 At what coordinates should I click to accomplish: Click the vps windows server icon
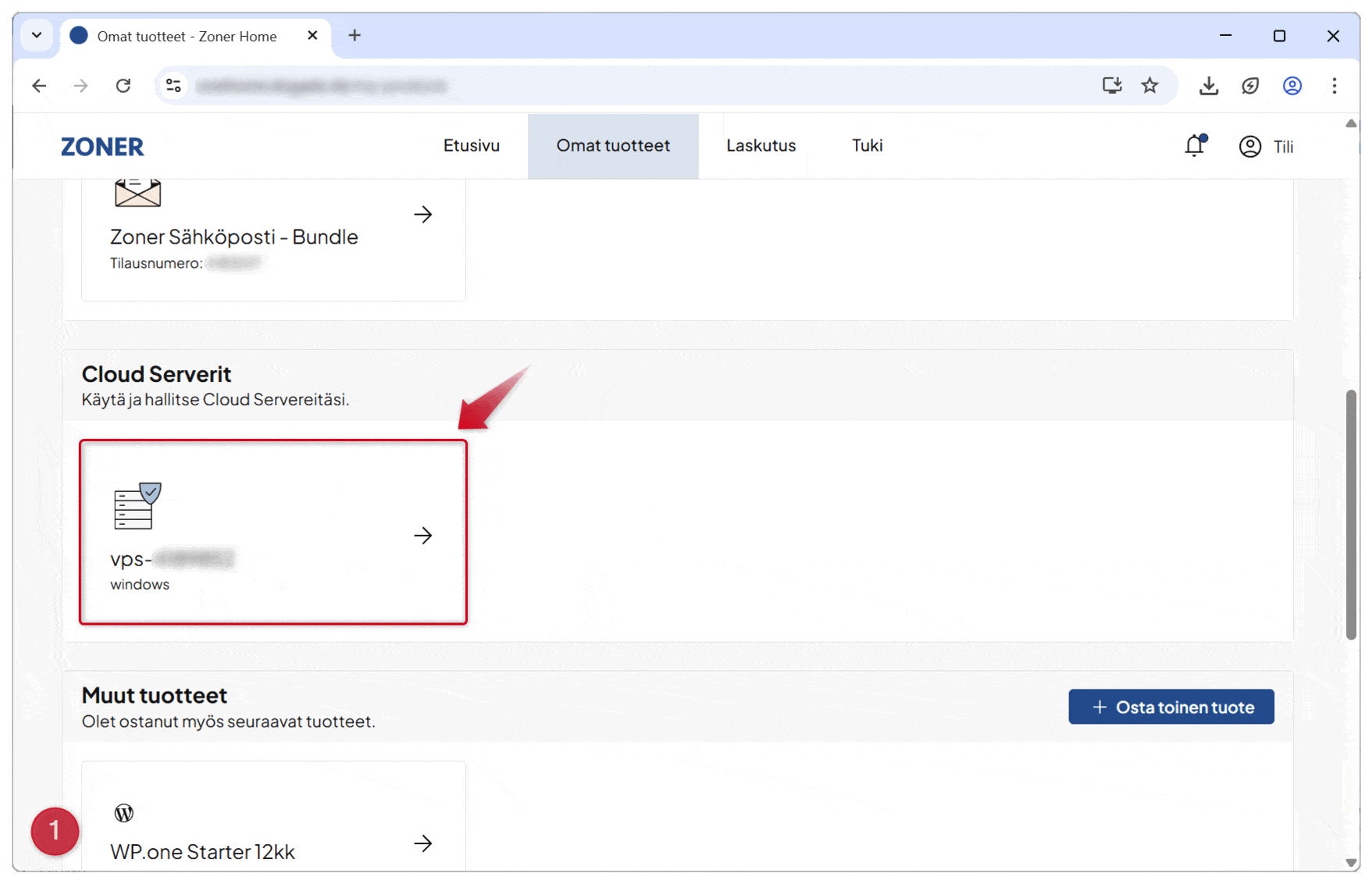(x=137, y=506)
